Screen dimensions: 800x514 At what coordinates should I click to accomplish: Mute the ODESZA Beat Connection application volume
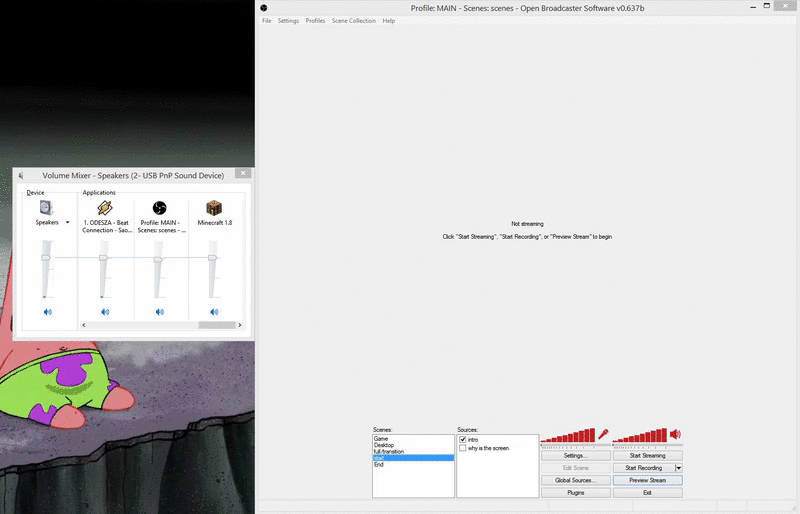[105, 311]
